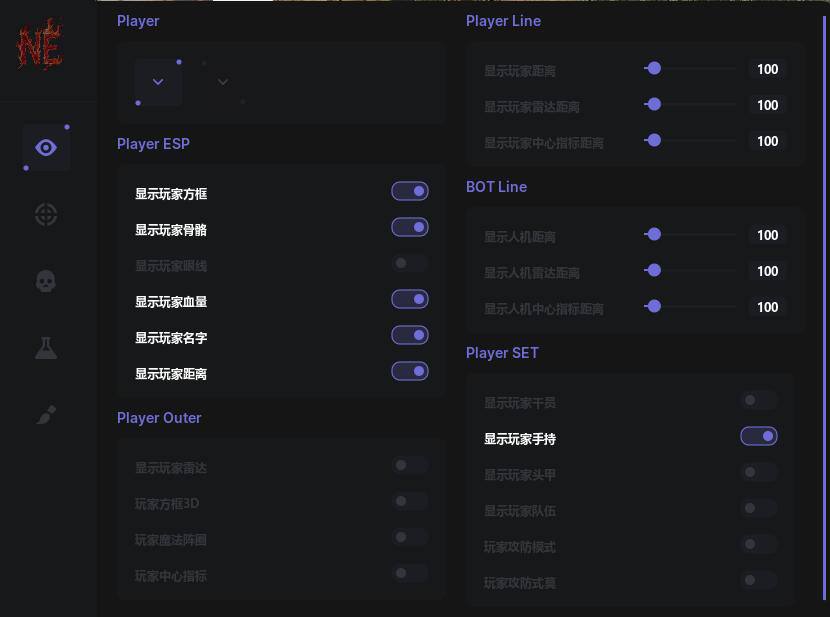Switch to the crosshair aim tab
Viewport: 830px width, 617px height.
point(46,214)
